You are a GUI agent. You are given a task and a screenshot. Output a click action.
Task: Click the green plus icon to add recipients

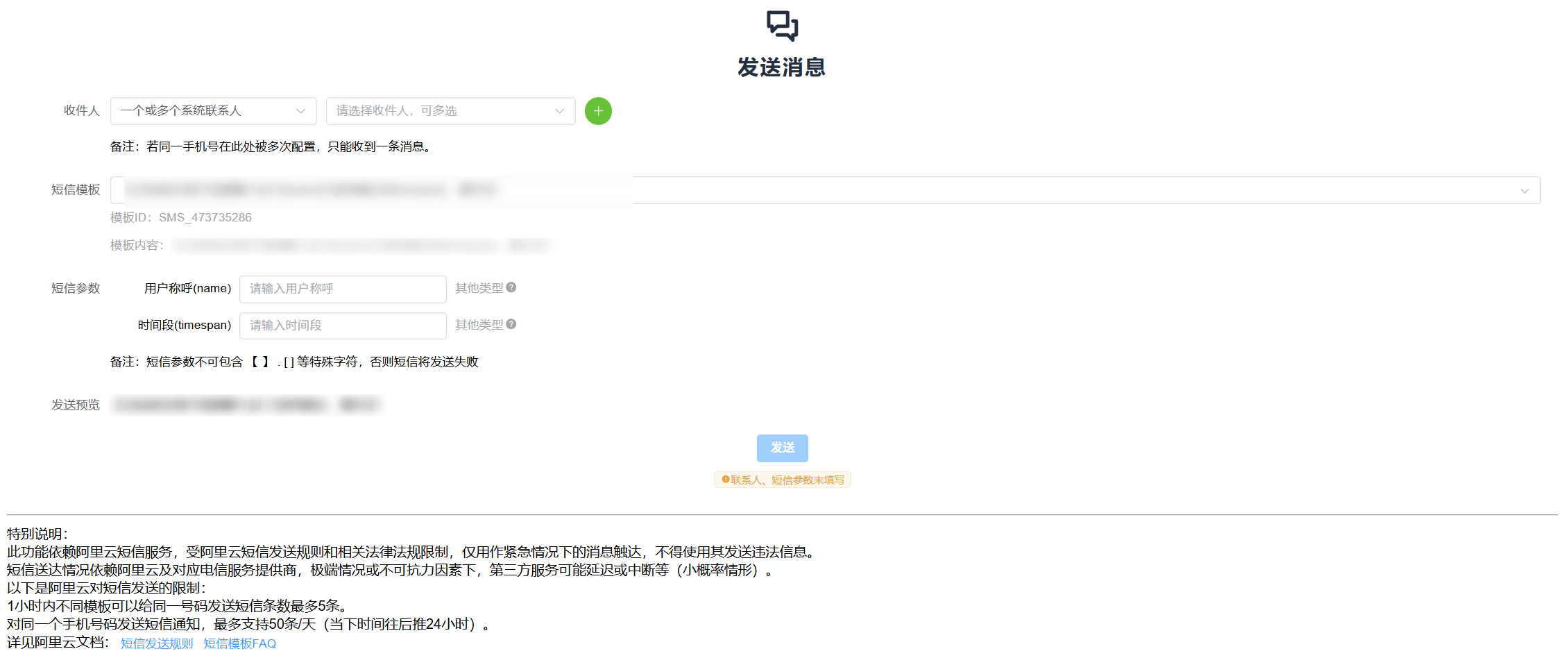[597, 111]
